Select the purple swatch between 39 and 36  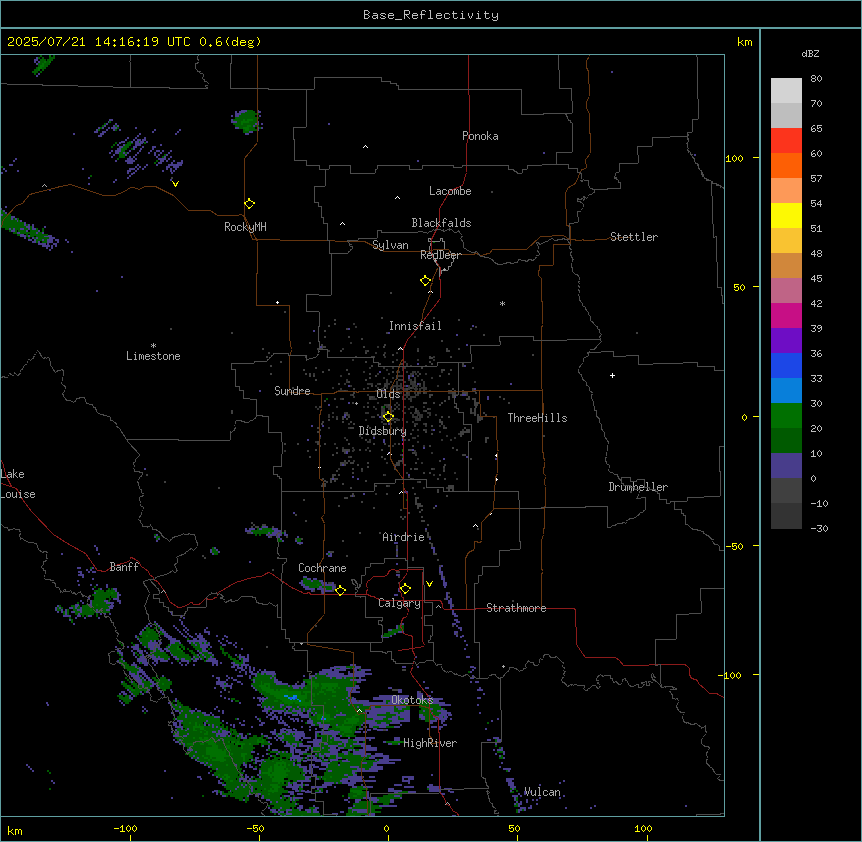coord(786,341)
